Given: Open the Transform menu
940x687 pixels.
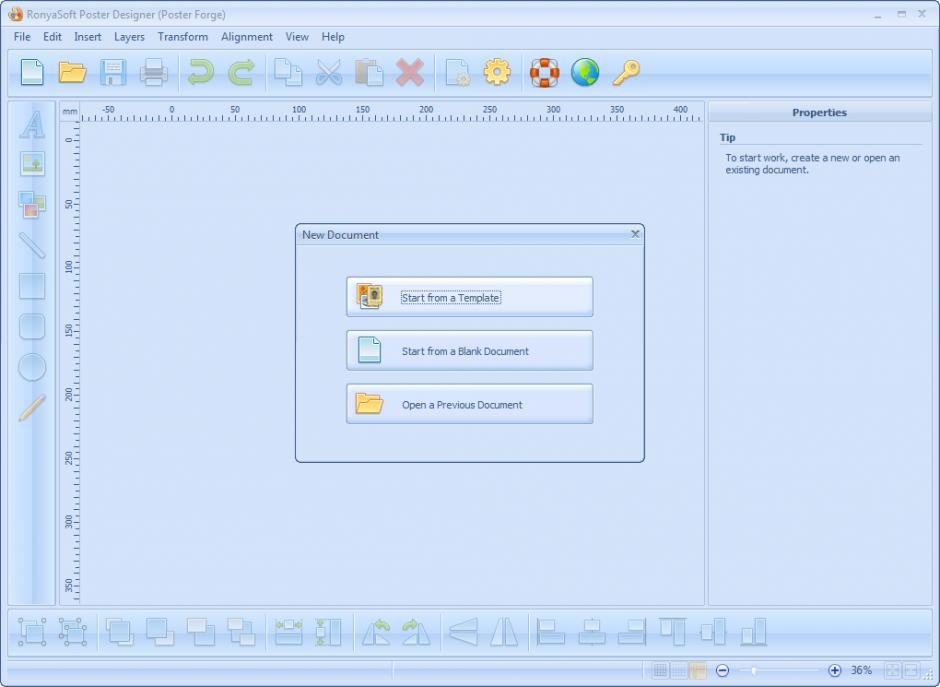Looking at the screenshot, I should pyautogui.click(x=183, y=37).
